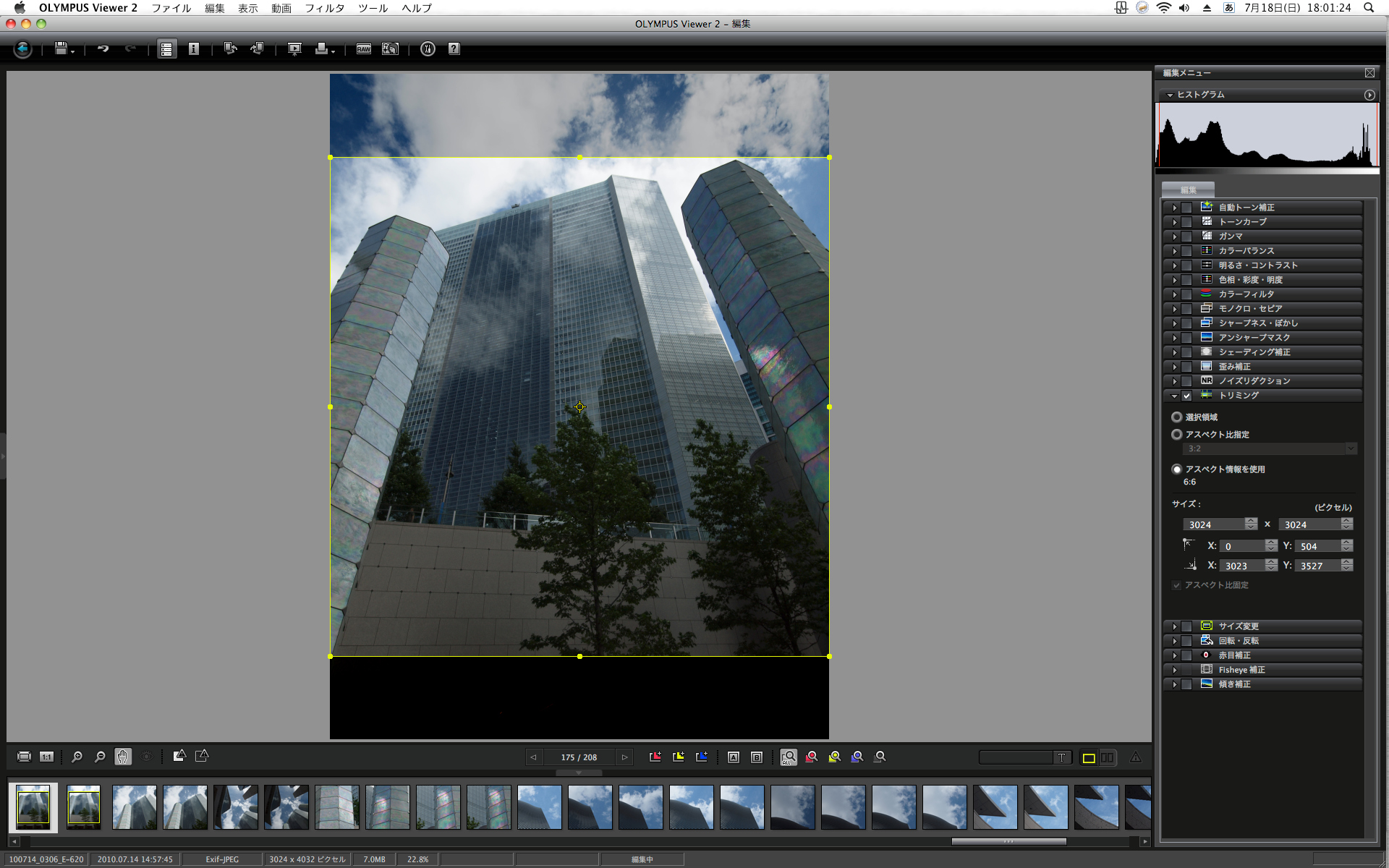Click the image information (i) icon
1389x868 pixels.
[193, 49]
